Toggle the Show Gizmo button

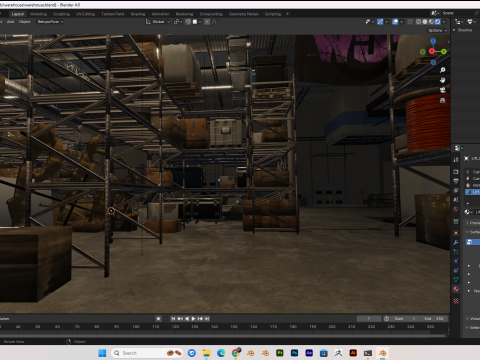380,22
